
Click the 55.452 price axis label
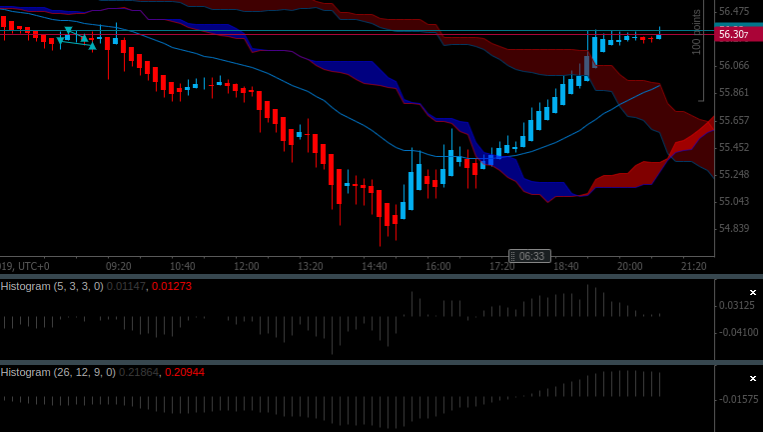point(734,147)
